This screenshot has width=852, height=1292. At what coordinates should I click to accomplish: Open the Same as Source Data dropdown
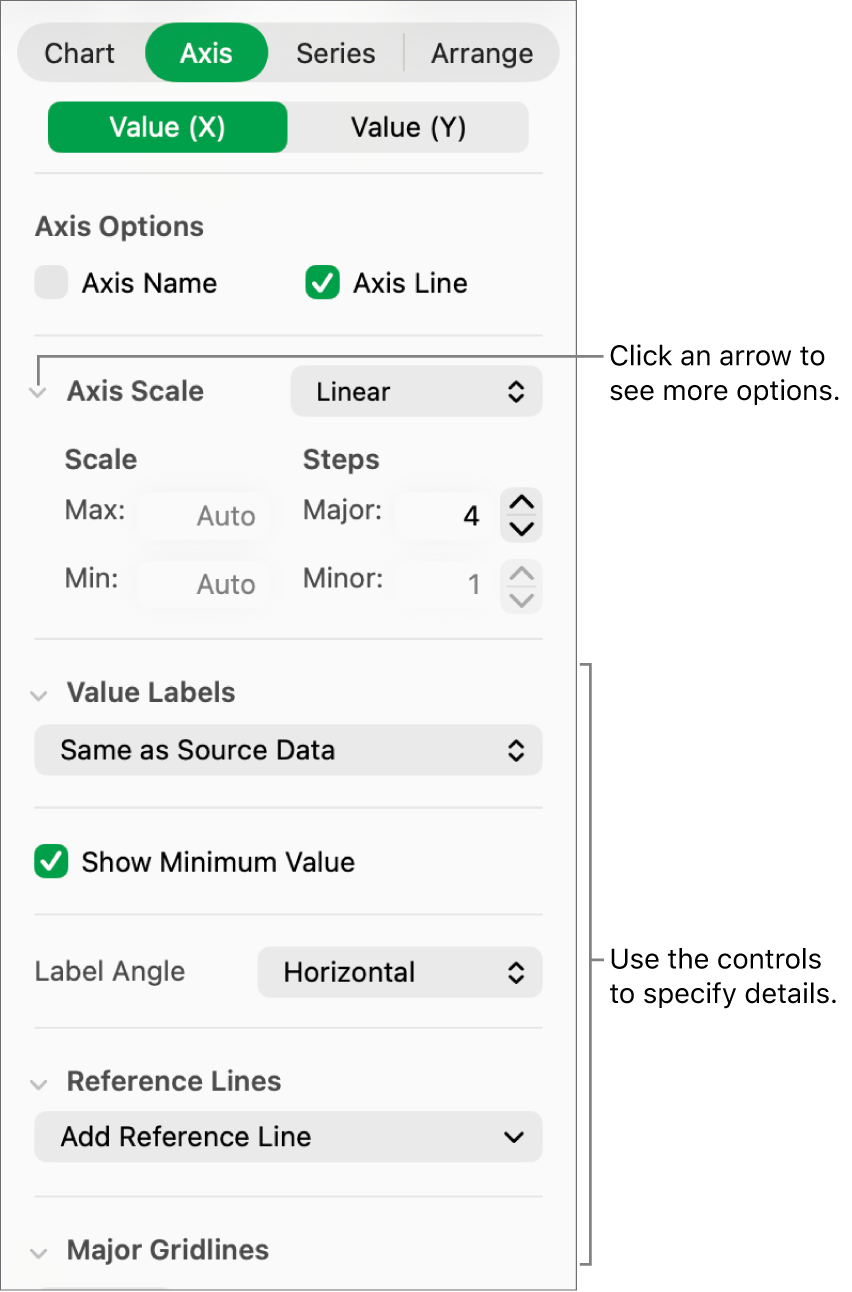(288, 751)
